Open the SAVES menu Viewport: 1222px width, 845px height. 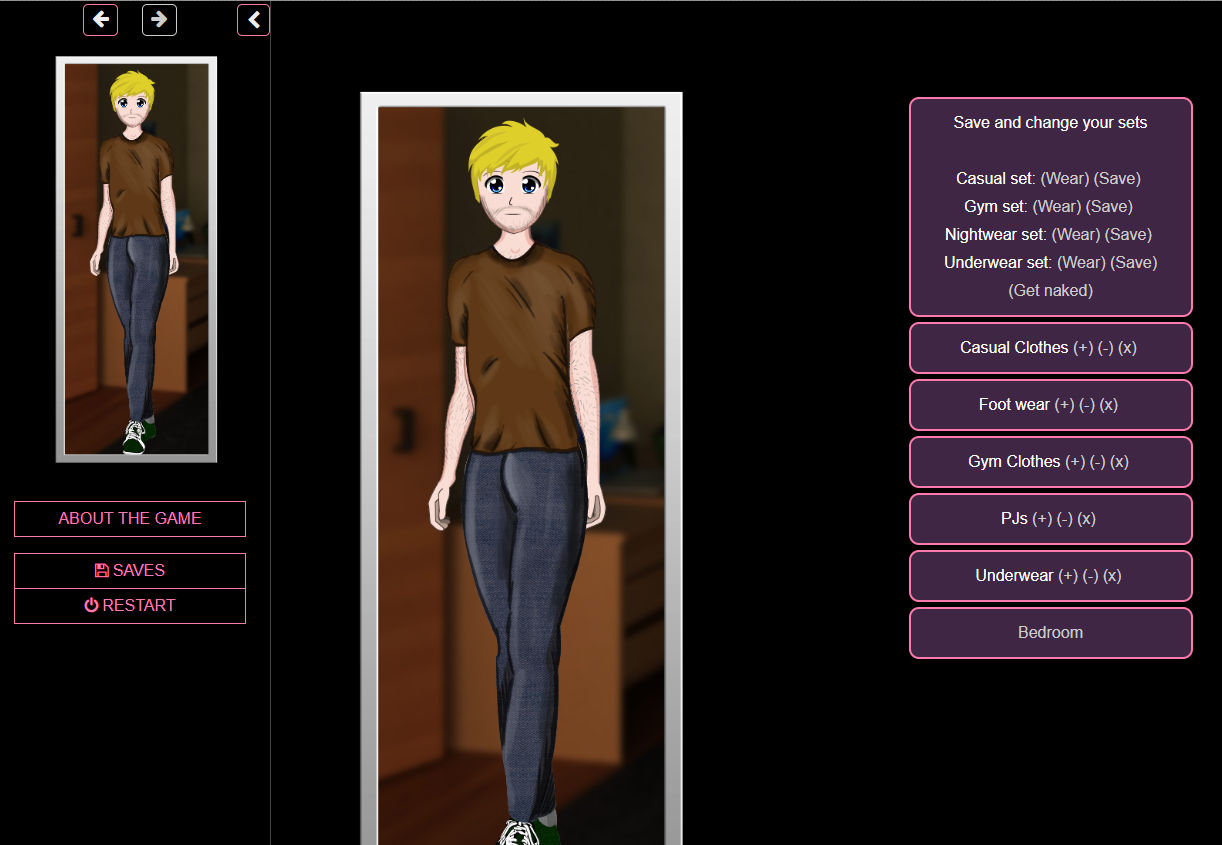point(130,571)
